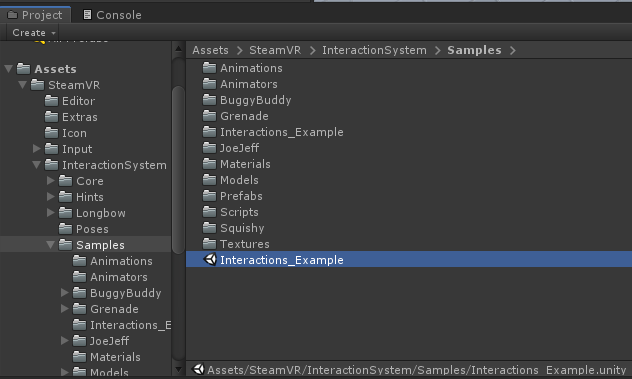Collapse the InteractionSystem folder arrow

click(37, 165)
